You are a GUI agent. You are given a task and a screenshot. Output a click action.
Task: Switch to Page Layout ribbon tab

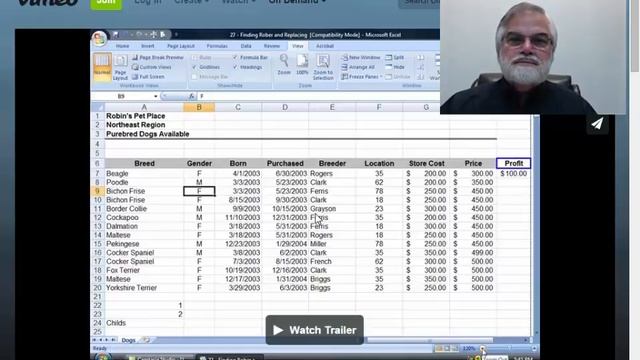[x=181, y=46]
